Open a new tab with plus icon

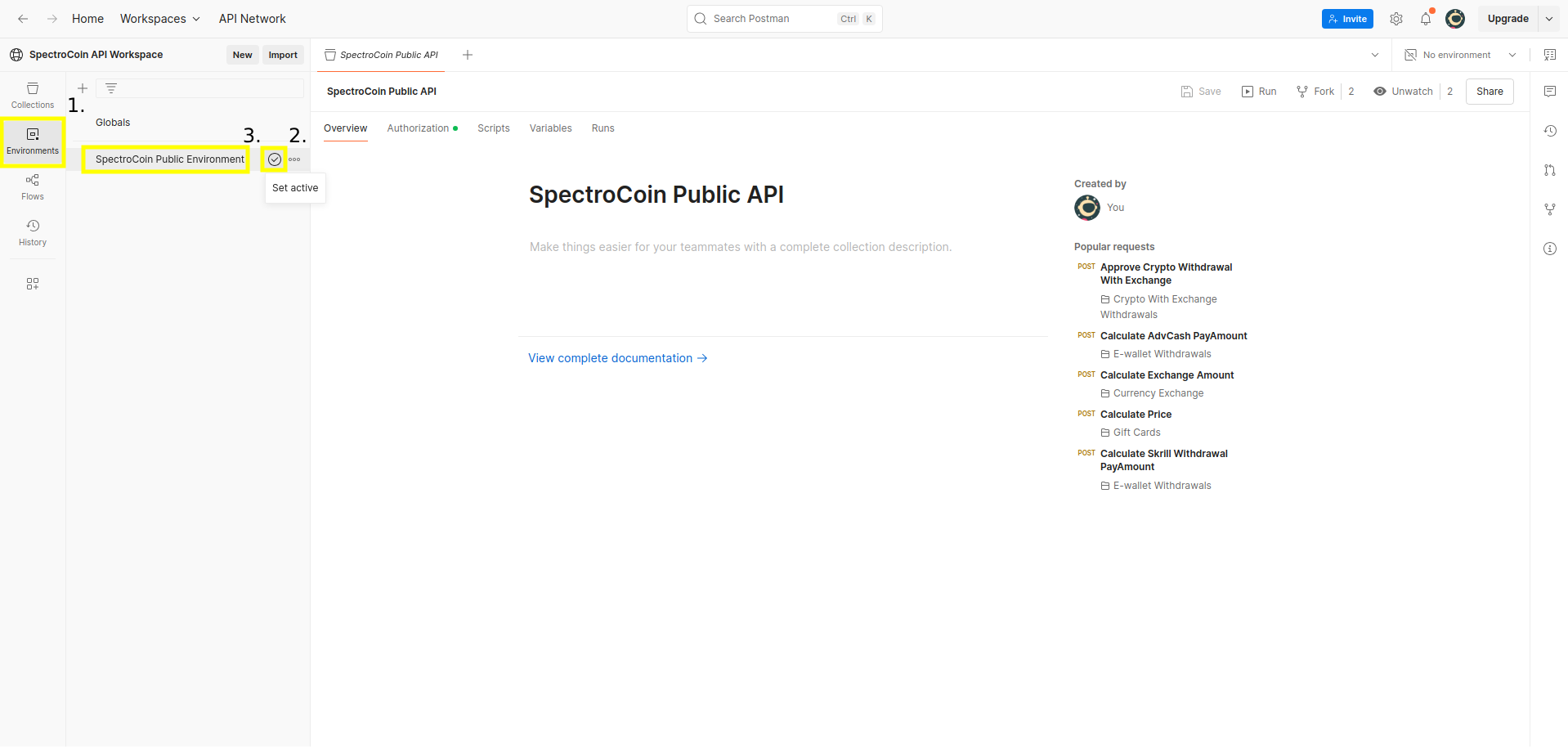coord(468,55)
